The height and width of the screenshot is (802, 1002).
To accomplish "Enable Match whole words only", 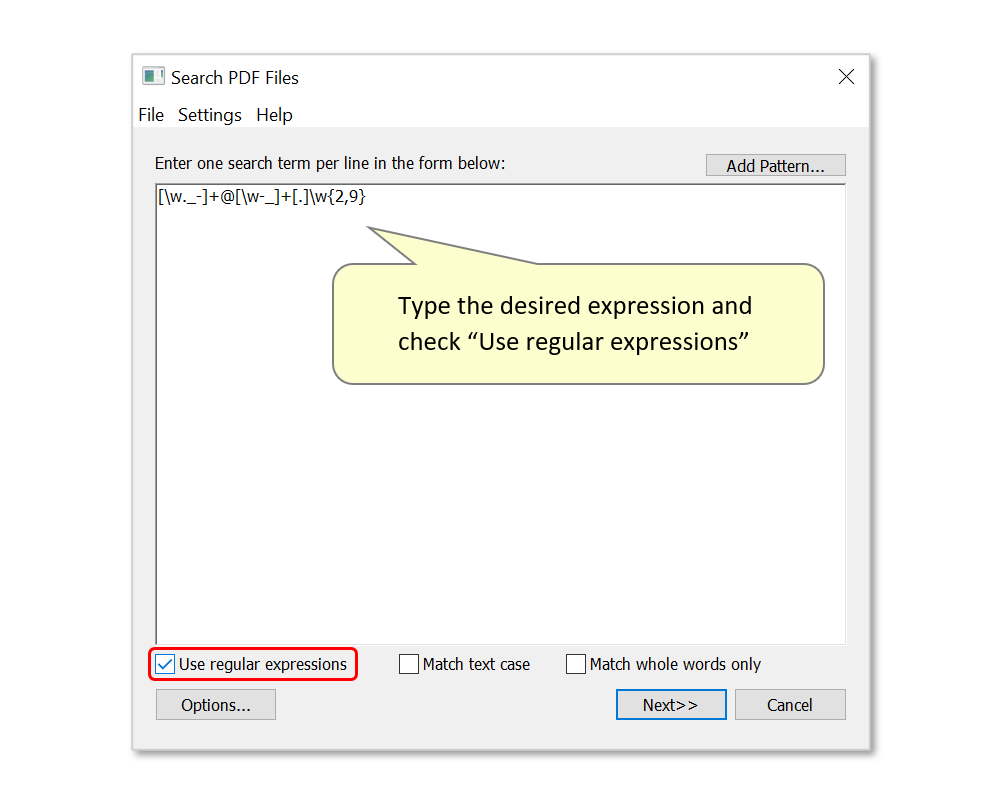I will click(x=576, y=664).
